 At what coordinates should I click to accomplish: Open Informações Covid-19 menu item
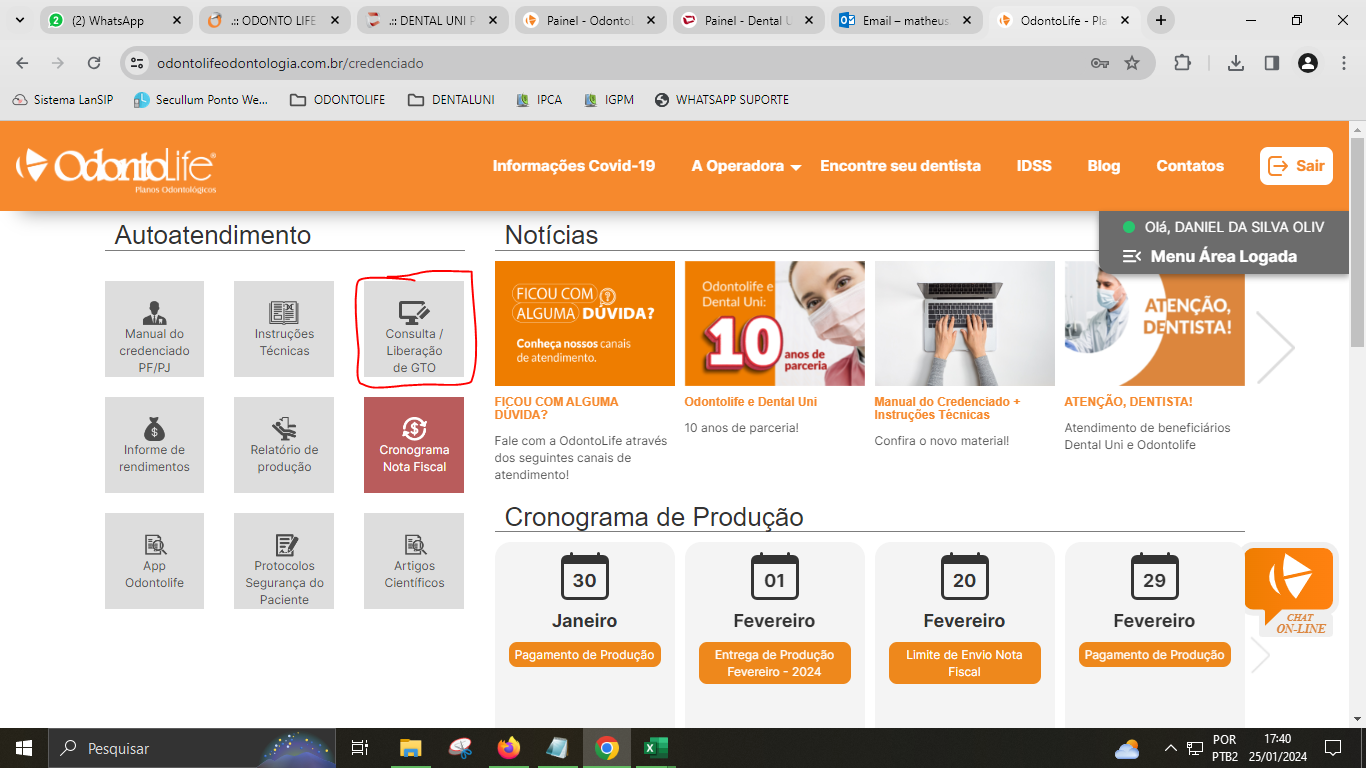tap(574, 166)
